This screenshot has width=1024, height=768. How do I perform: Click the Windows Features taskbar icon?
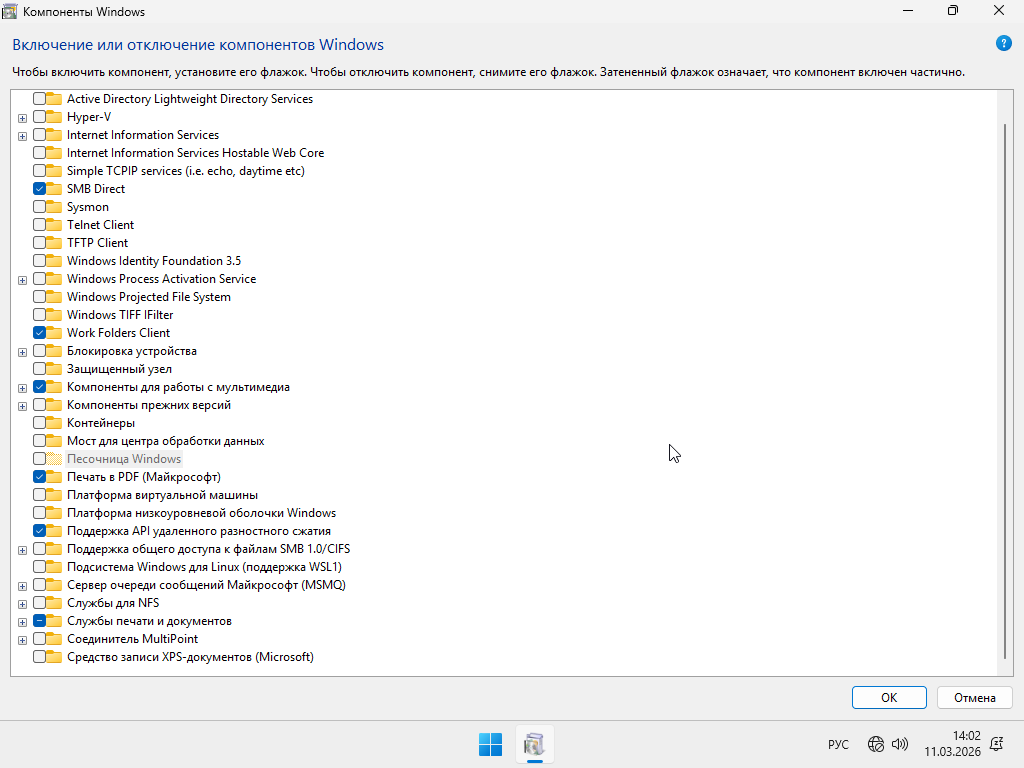coord(534,744)
